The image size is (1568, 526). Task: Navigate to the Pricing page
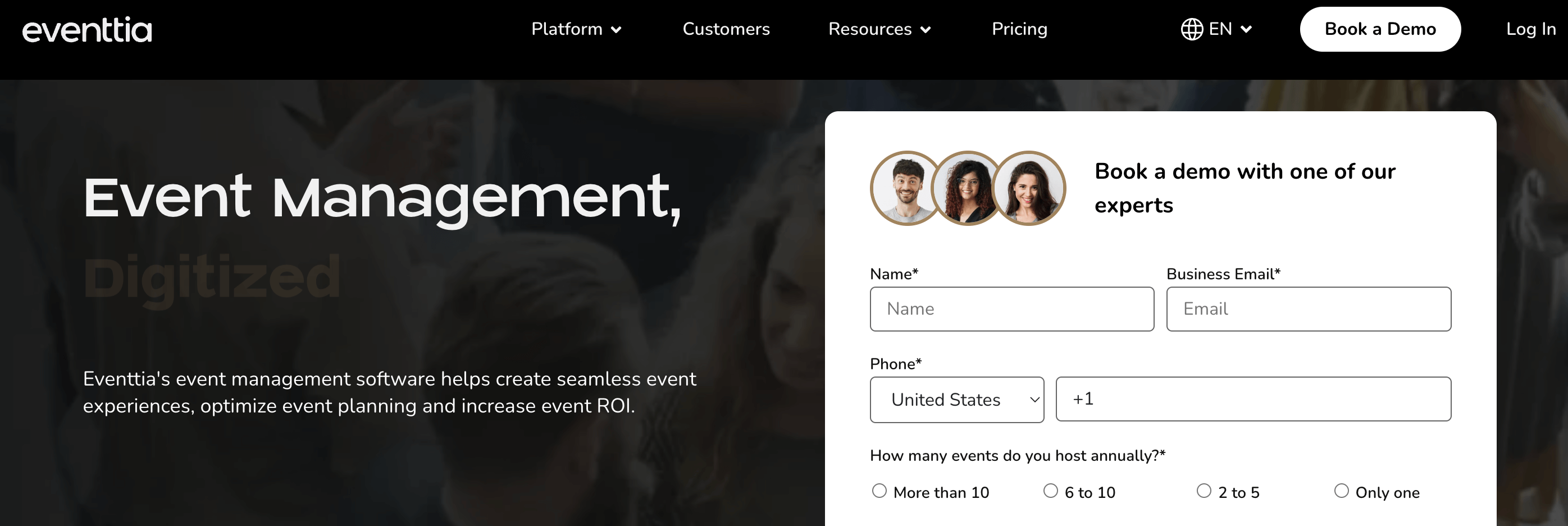1019,29
